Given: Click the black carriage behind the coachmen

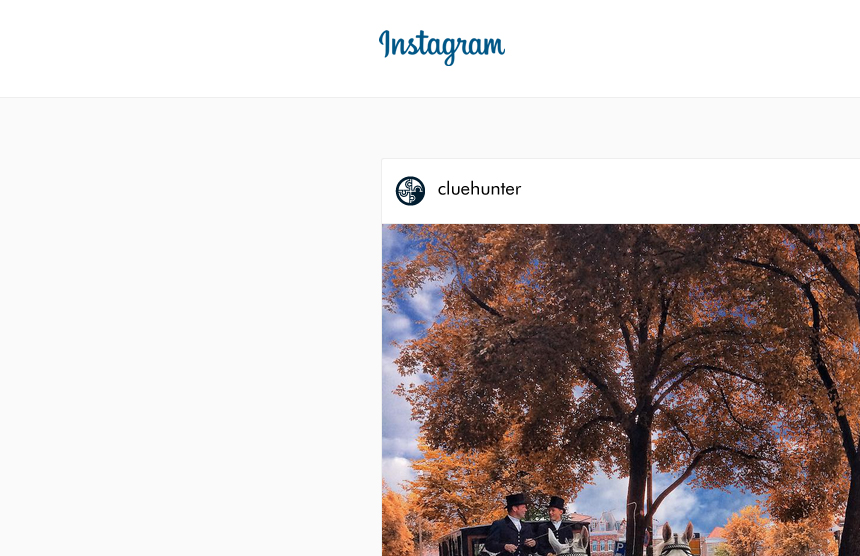Looking at the screenshot, I should tap(462, 542).
